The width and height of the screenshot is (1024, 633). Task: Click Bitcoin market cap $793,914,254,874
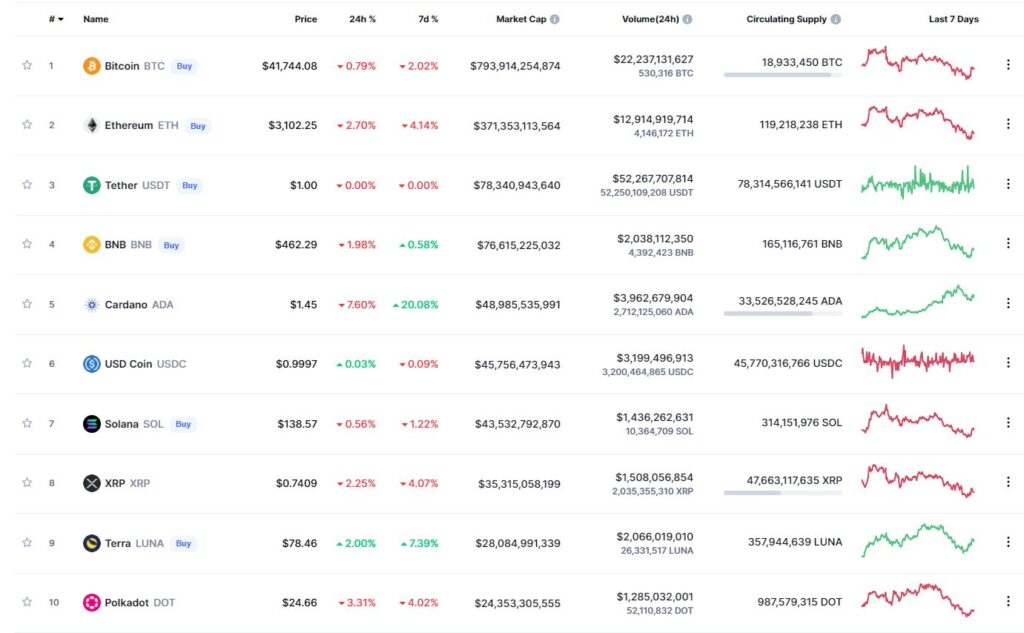click(x=515, y=66)
